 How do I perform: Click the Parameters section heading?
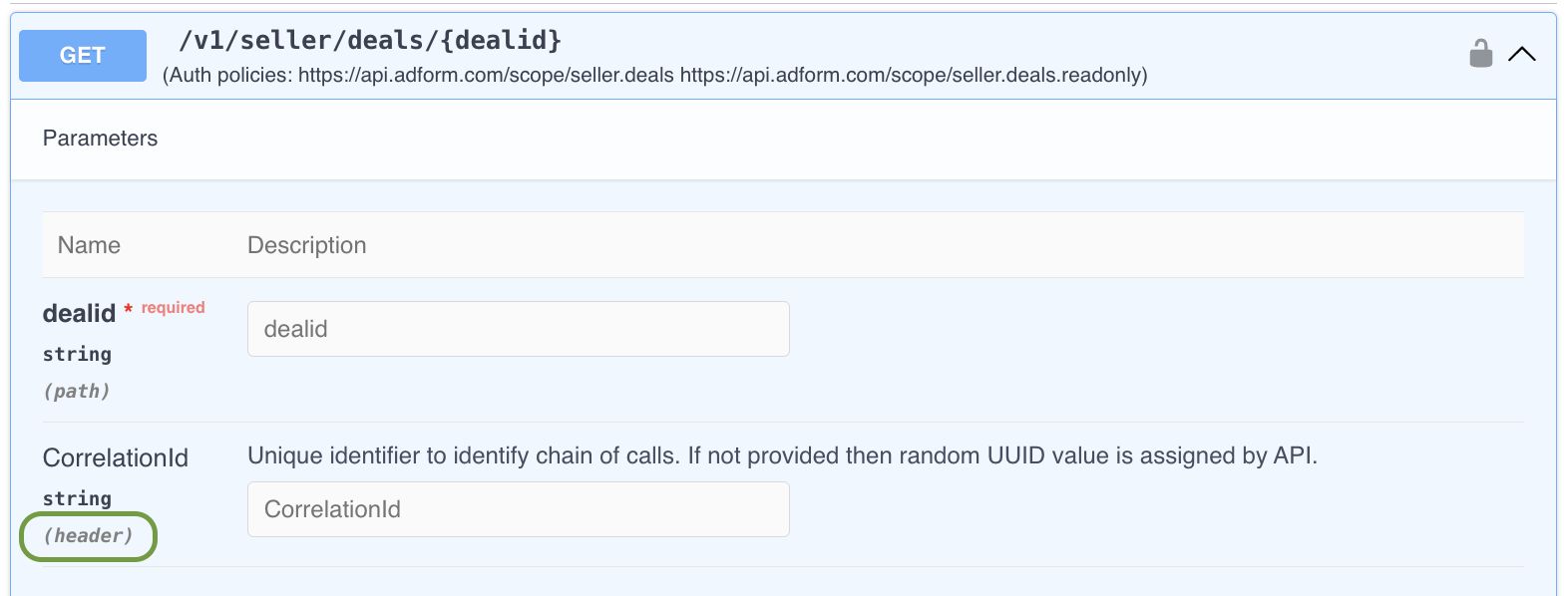point(100,139)
